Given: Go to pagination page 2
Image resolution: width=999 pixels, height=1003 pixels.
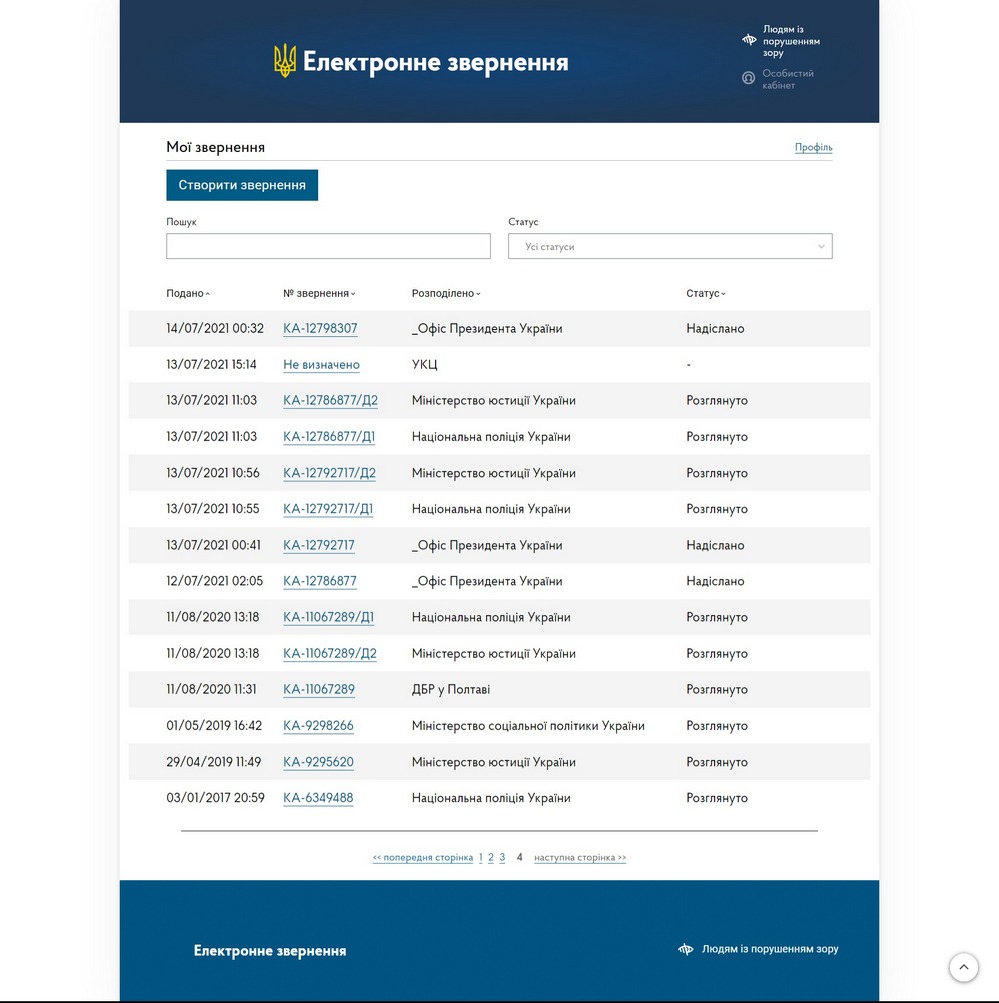Looking at the screenshot, I should 491,857.
